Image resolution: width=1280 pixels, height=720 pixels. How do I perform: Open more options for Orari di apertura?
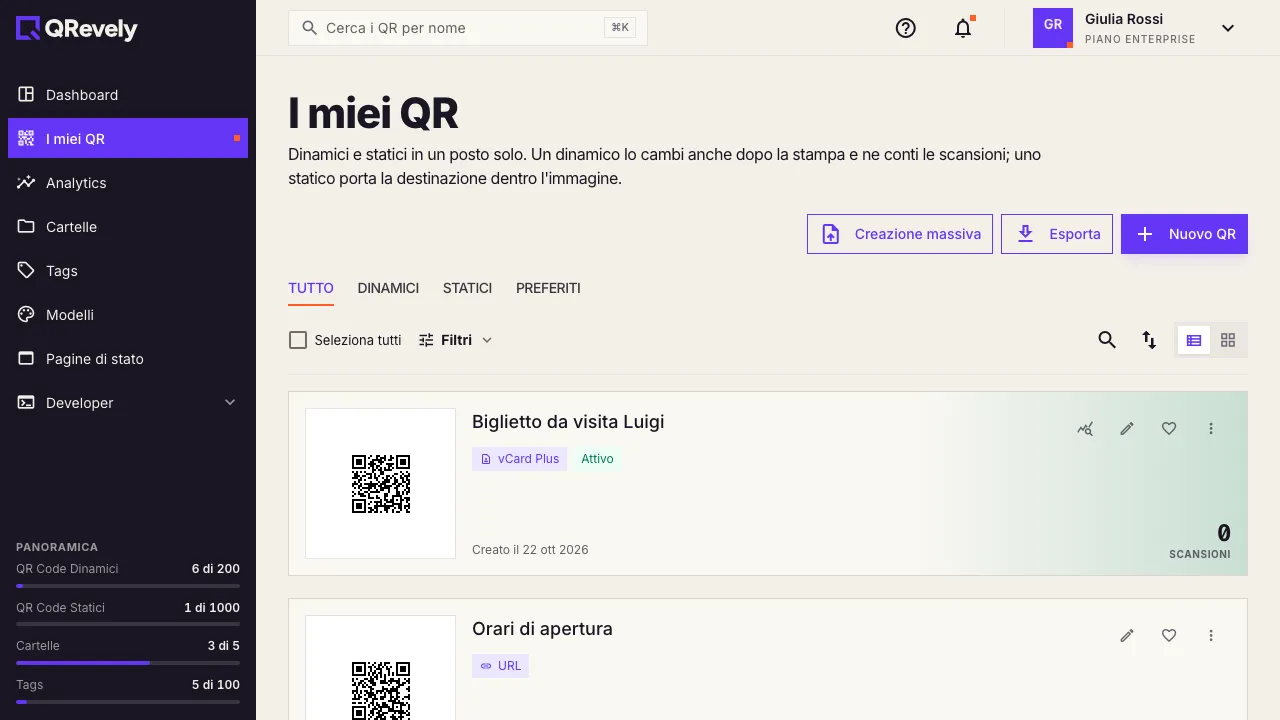[1211, 635]
